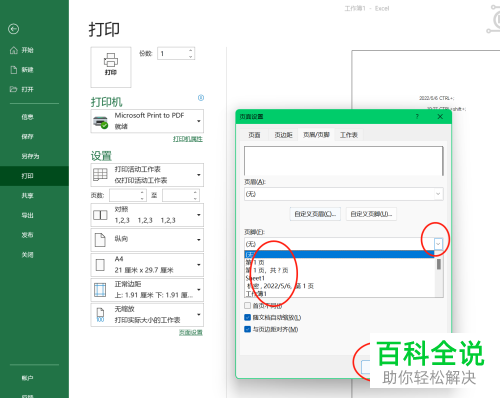Viewport: 500px width, 398px height.
Task: Open the 页眉 header combo box
Action: coord(344,194)
